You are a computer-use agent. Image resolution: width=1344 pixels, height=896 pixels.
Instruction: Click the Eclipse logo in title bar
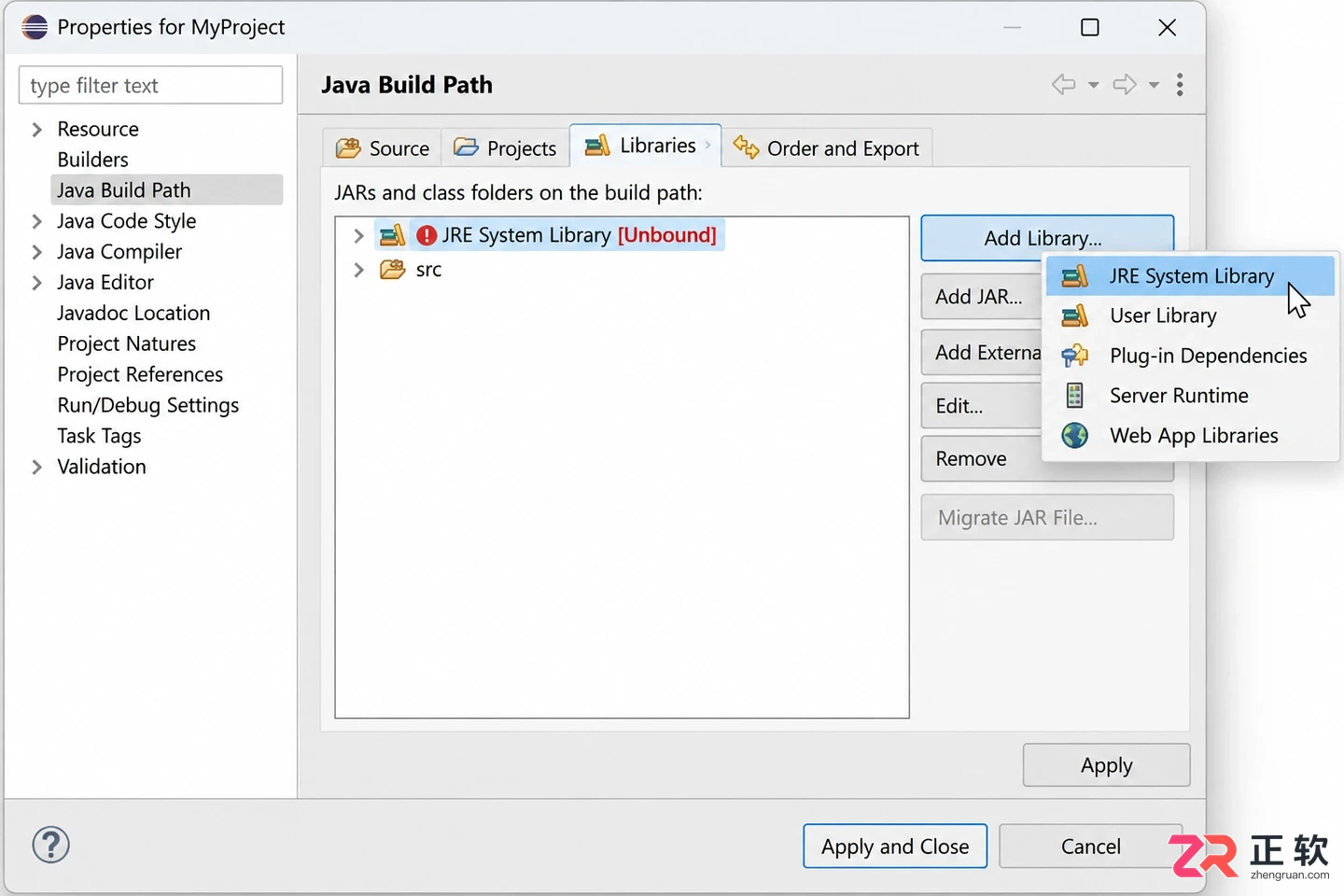tap(35, 27)
